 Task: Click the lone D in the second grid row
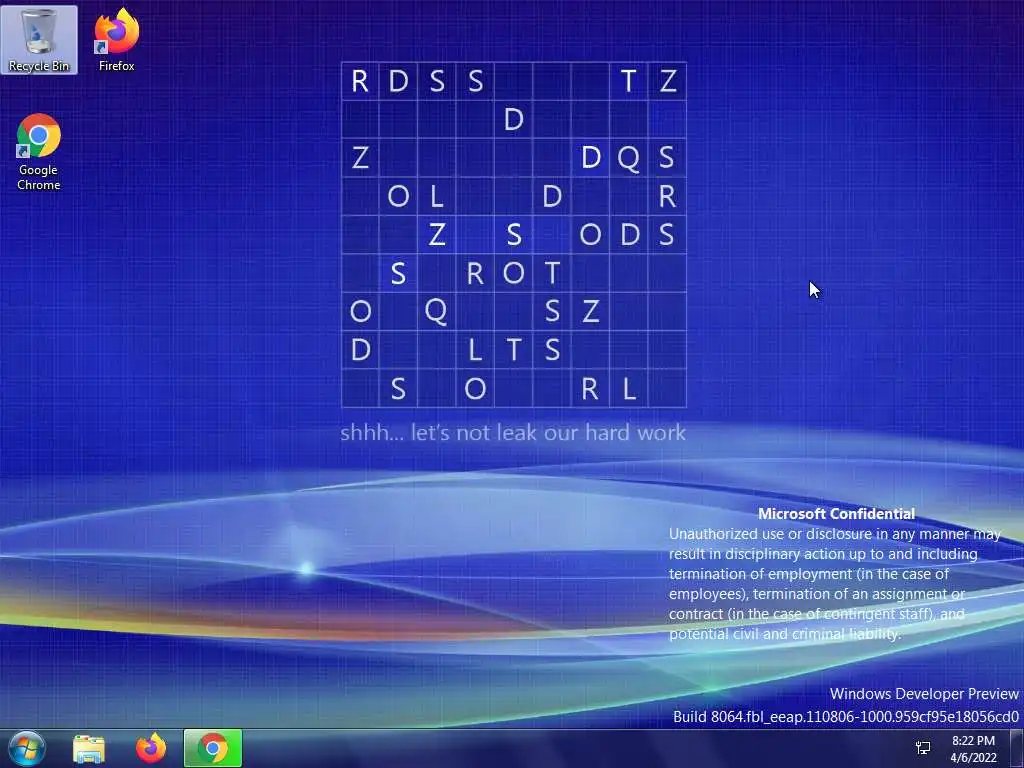click(513, 119)
